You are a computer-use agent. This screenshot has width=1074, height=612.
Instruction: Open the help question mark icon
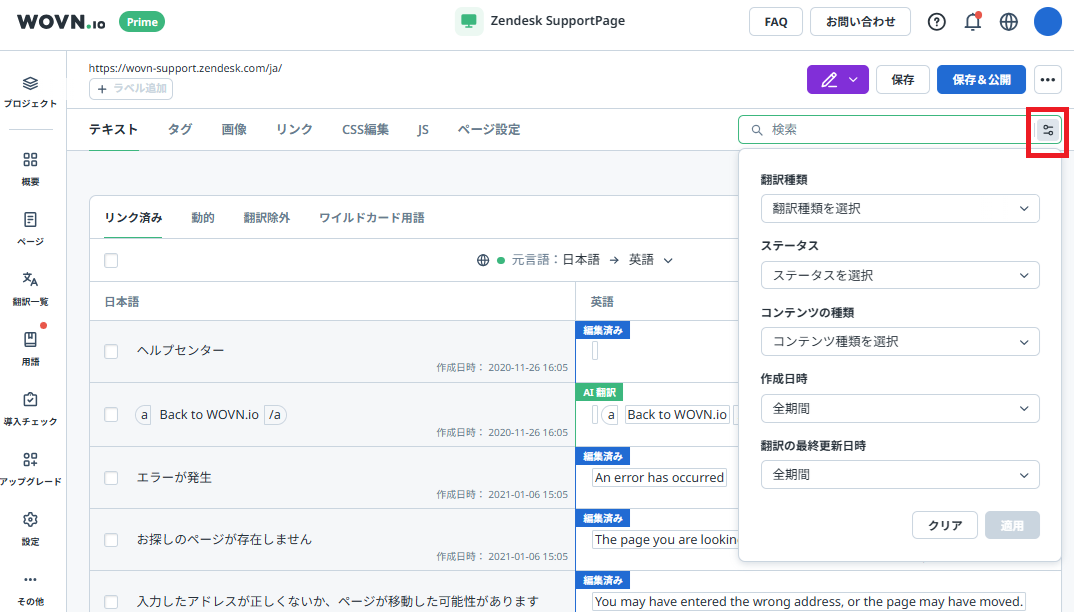pos(937,22)
